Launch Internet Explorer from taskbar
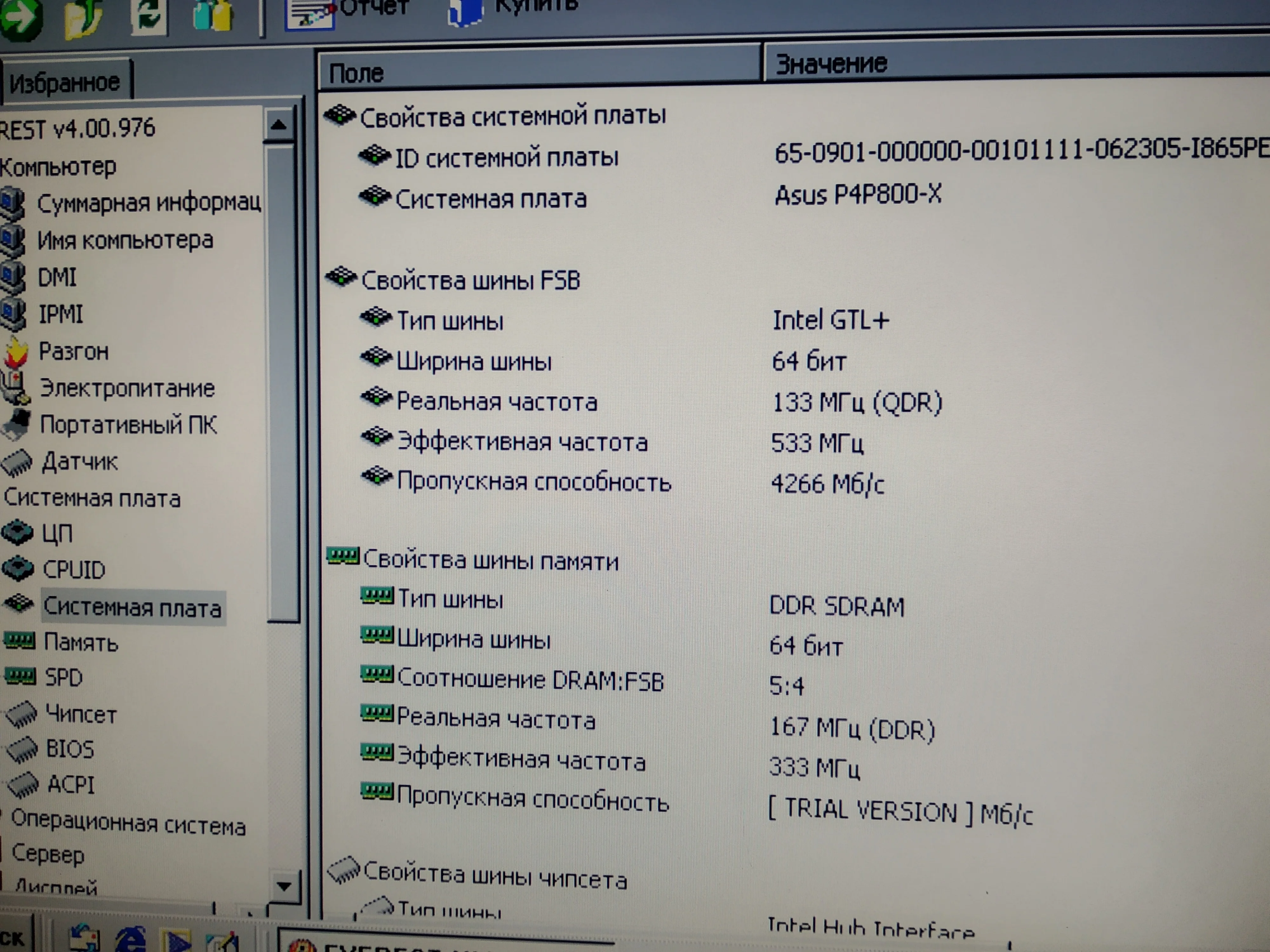Image resolution: width=1270 pixels, height=952 pixels. click(x=130, y=941)
